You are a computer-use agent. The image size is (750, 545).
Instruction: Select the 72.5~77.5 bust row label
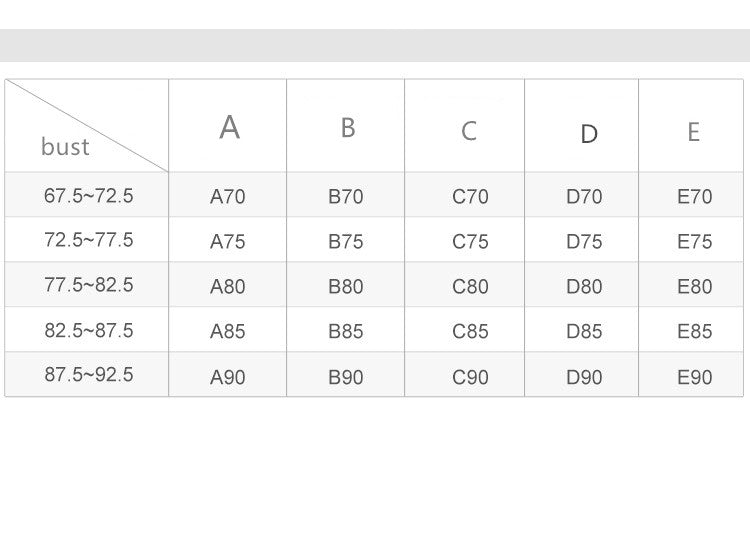pyautogui.click(x=88, y=240)
